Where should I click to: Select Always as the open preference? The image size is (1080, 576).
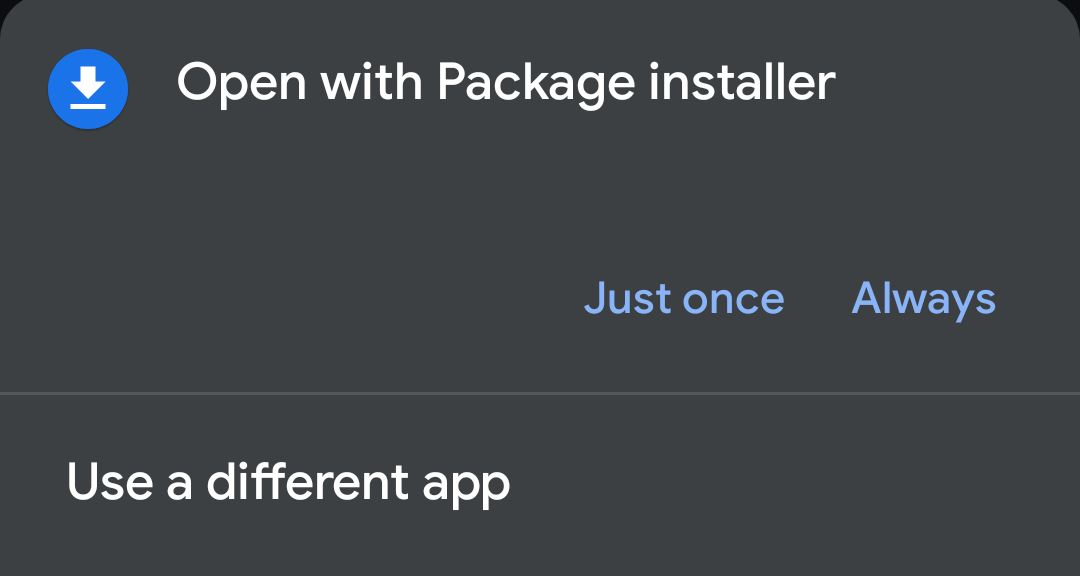tap(923, 298)
